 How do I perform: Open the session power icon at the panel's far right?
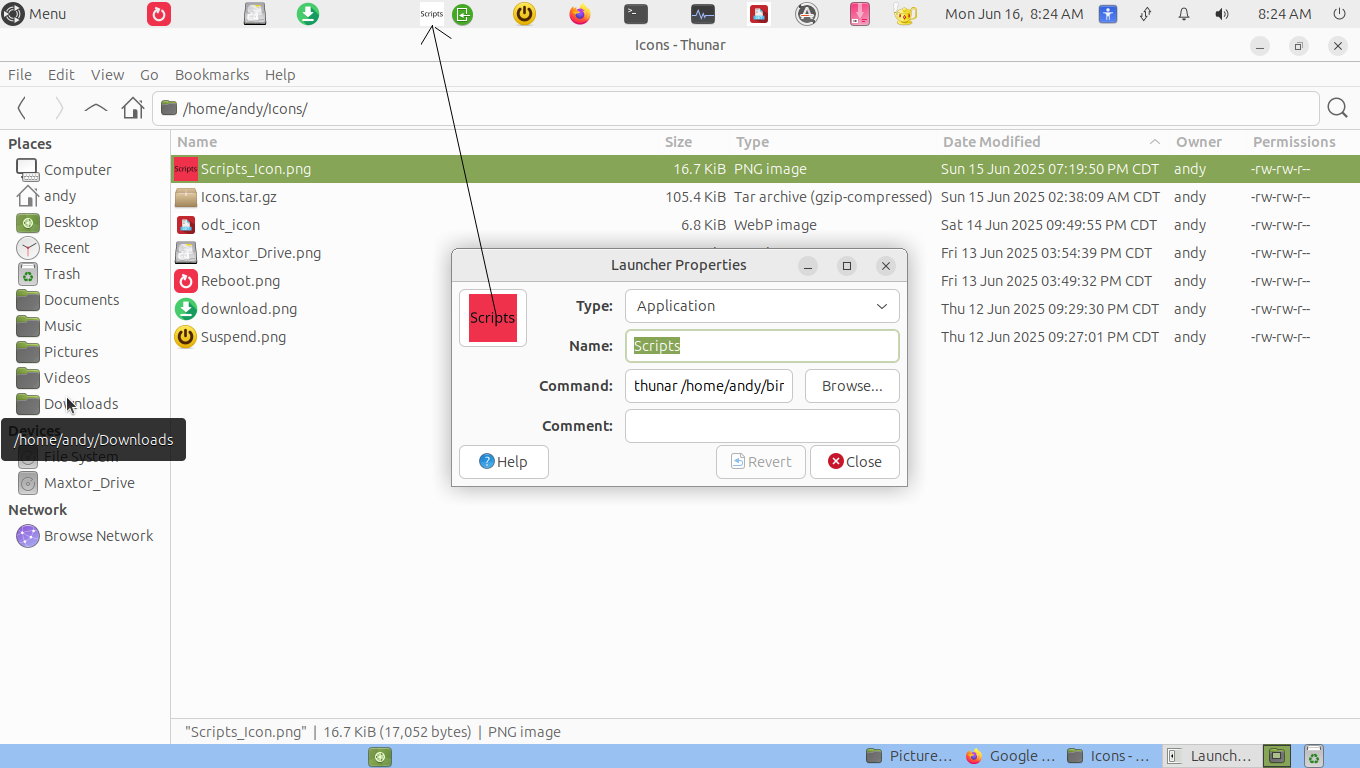click(1340, 14)
